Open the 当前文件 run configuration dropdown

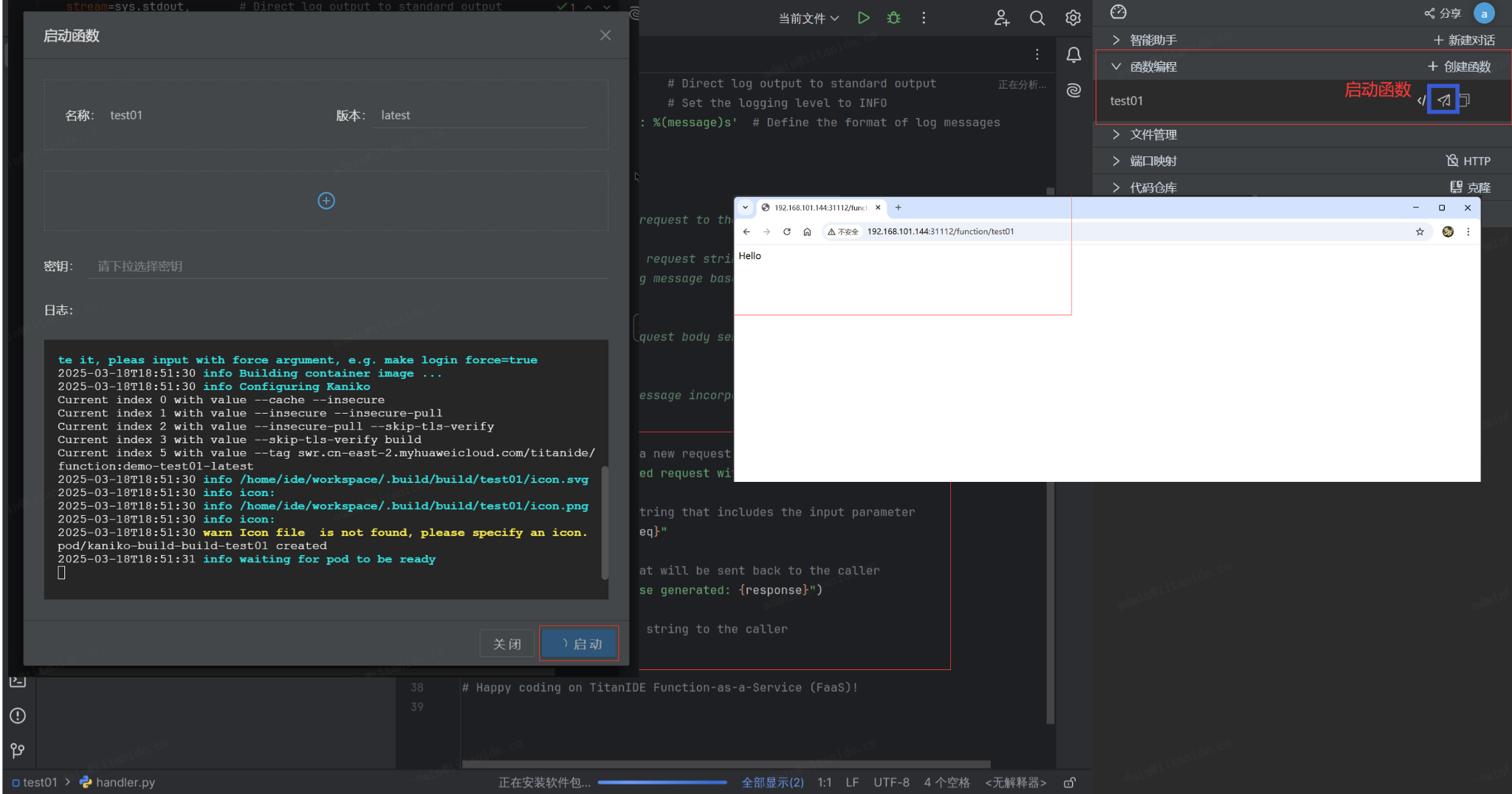click(x=808, y=18)
